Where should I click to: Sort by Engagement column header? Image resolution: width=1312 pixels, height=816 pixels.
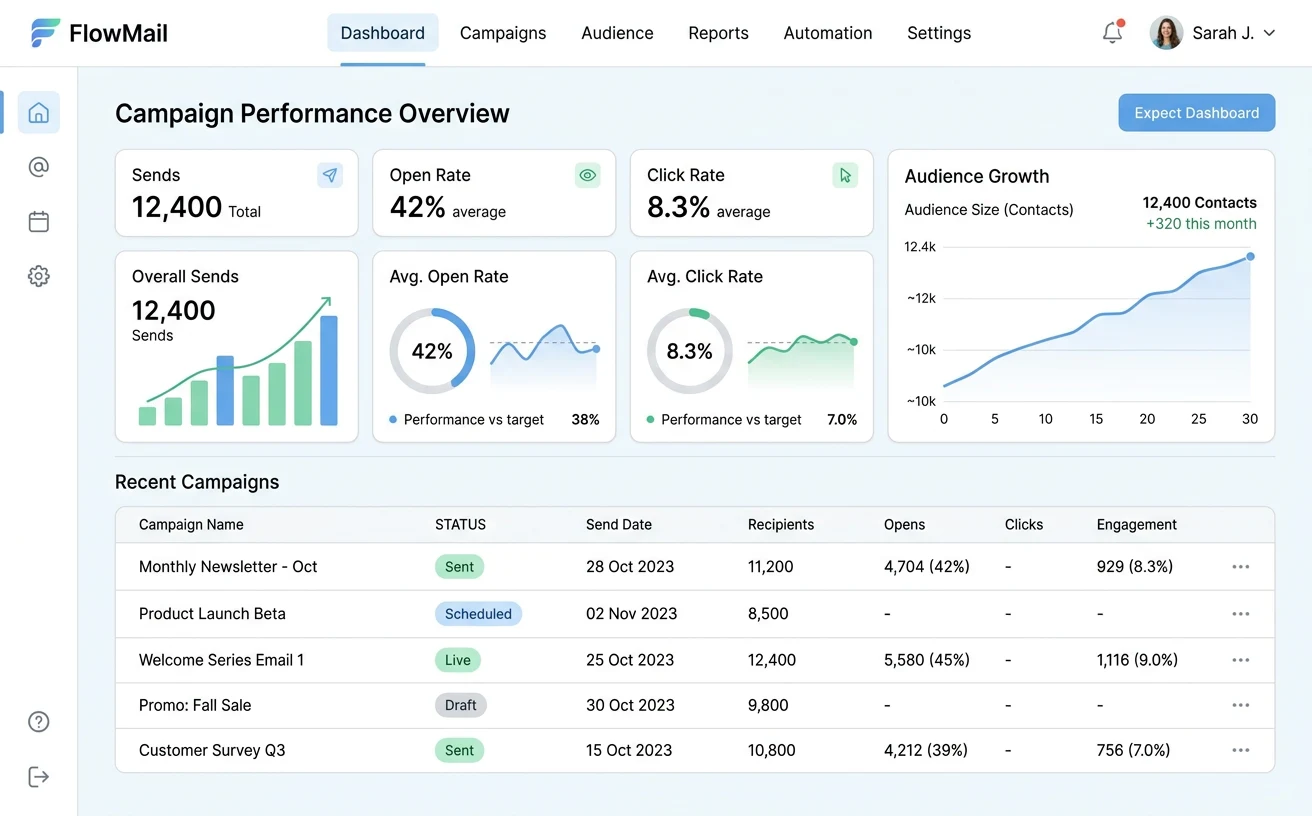pyautogui.click(x=1137, y=525)
